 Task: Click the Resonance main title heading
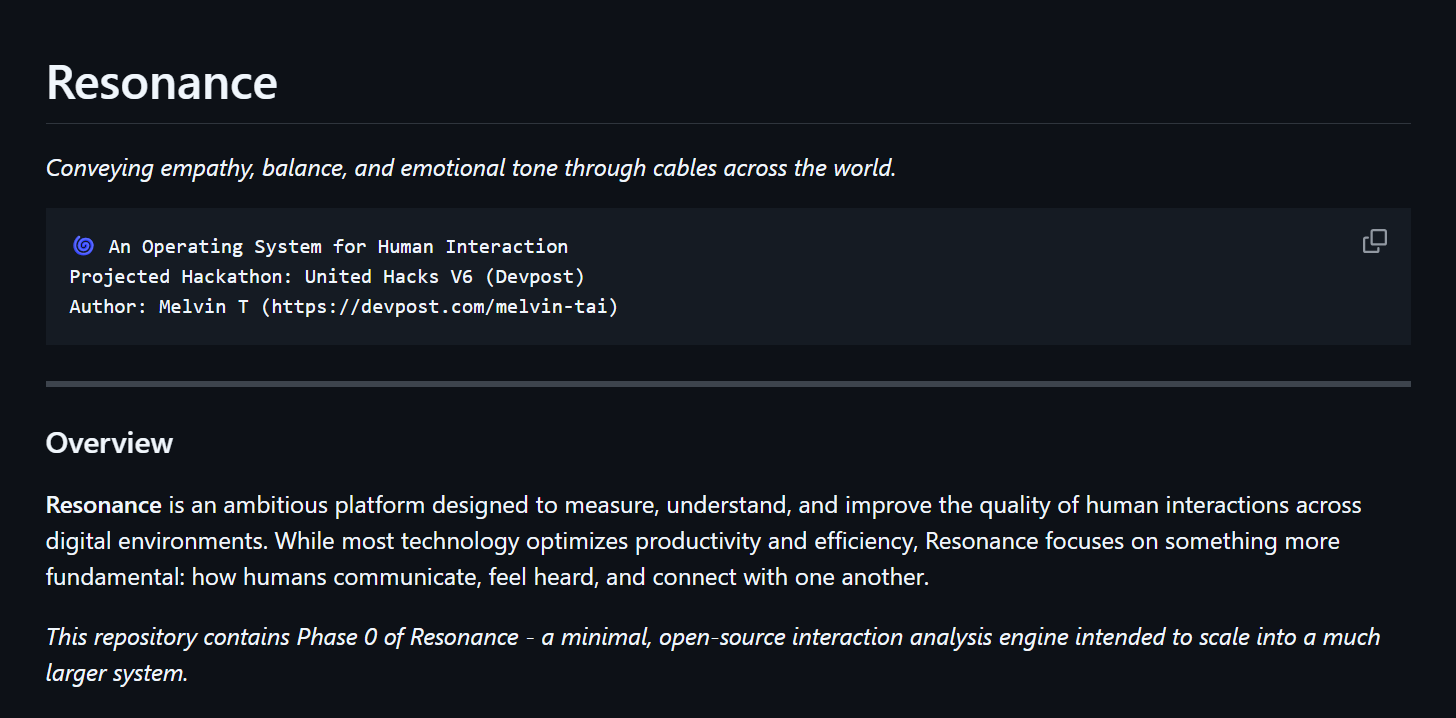161,82
